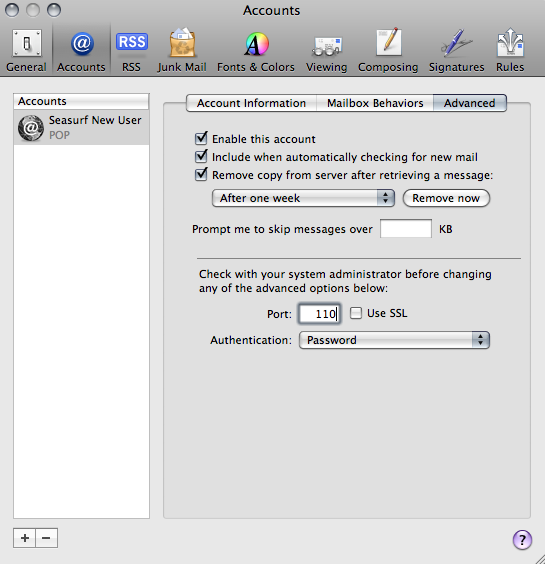Open the Rules preferences pane

tap(510, 51)
